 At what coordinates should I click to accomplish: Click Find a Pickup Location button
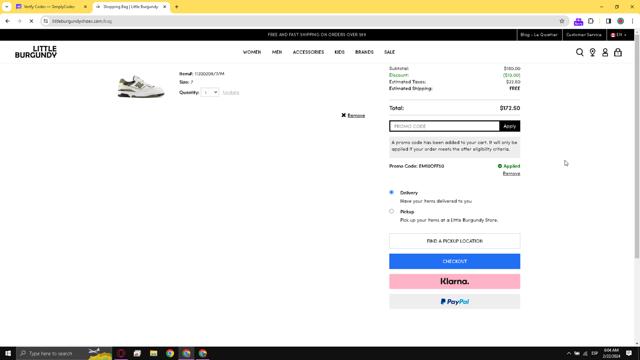[454, 241]
